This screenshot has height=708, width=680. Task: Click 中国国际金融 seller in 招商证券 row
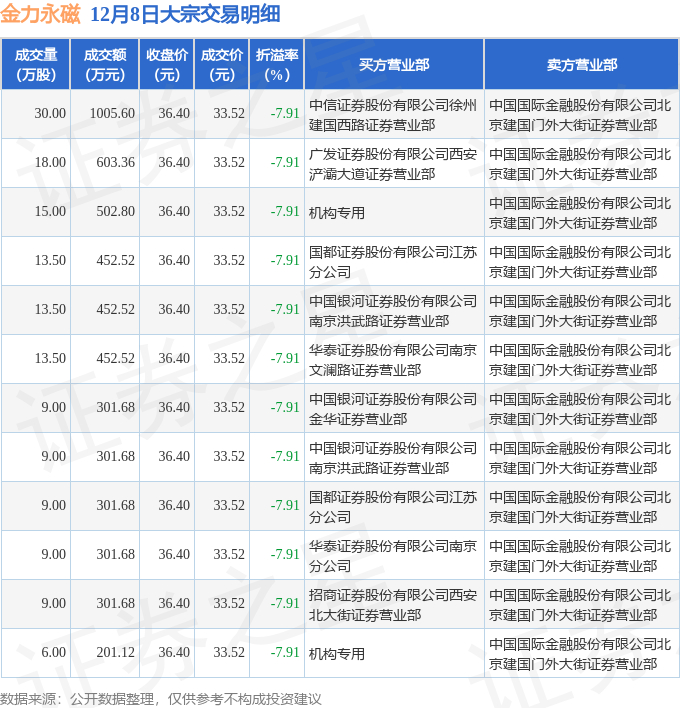580,605
